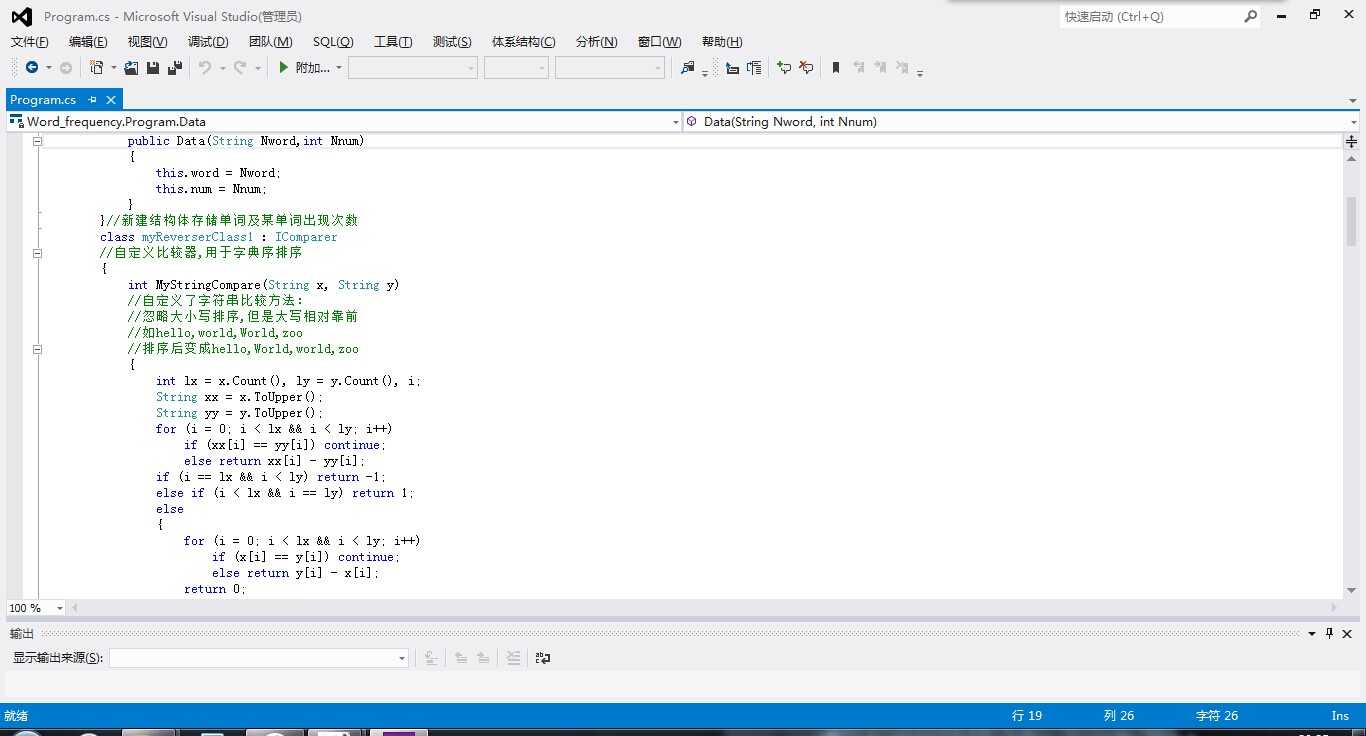Screen dimensions: 1366x736
Task: Toggle word wrap in the Output panel
Action: (543, 658)
